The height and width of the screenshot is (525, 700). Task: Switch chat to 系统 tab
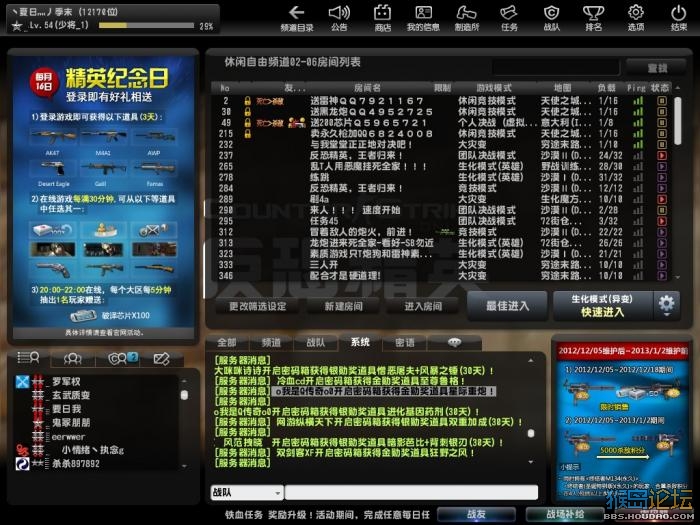[x=360, y=342]
